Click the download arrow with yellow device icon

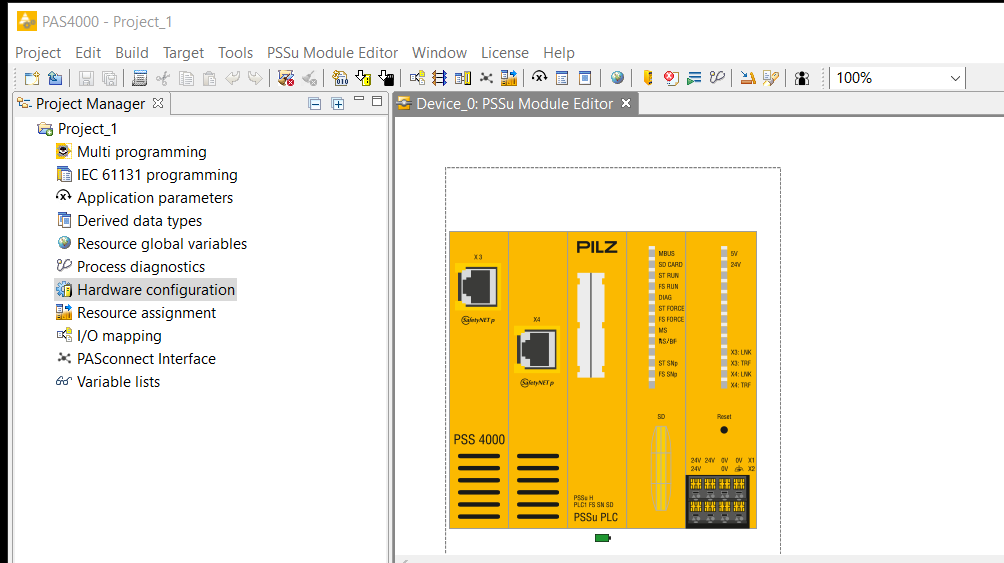tap(363, 78)
